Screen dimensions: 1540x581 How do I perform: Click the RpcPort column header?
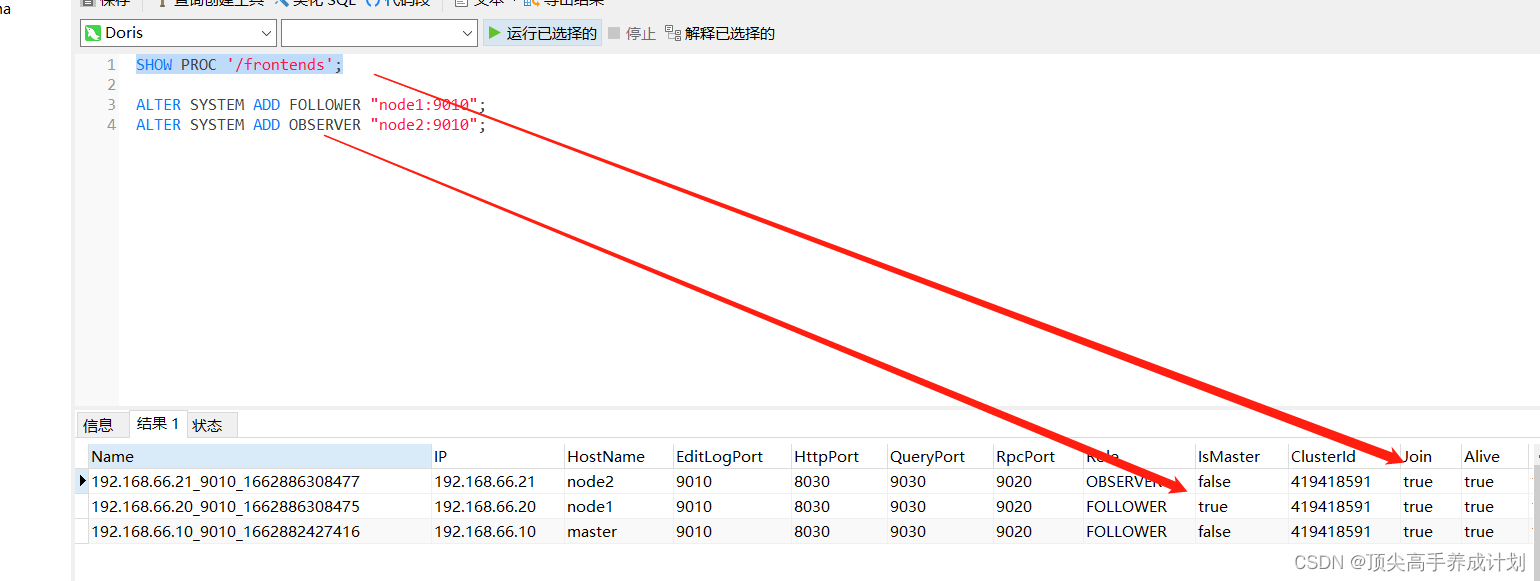[x=1038, y=456]
